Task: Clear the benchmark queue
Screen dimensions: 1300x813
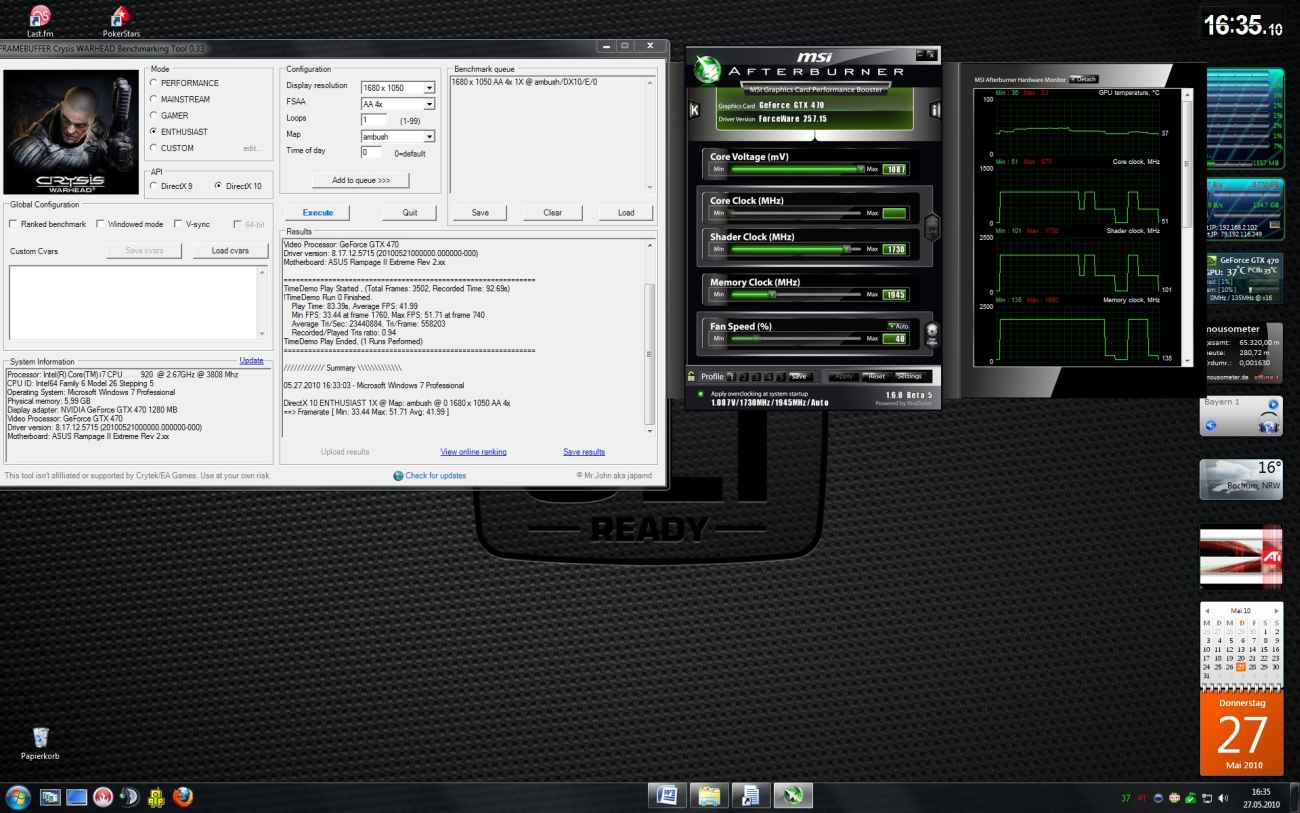Action: pyautogui.click(x=552, y=212)
